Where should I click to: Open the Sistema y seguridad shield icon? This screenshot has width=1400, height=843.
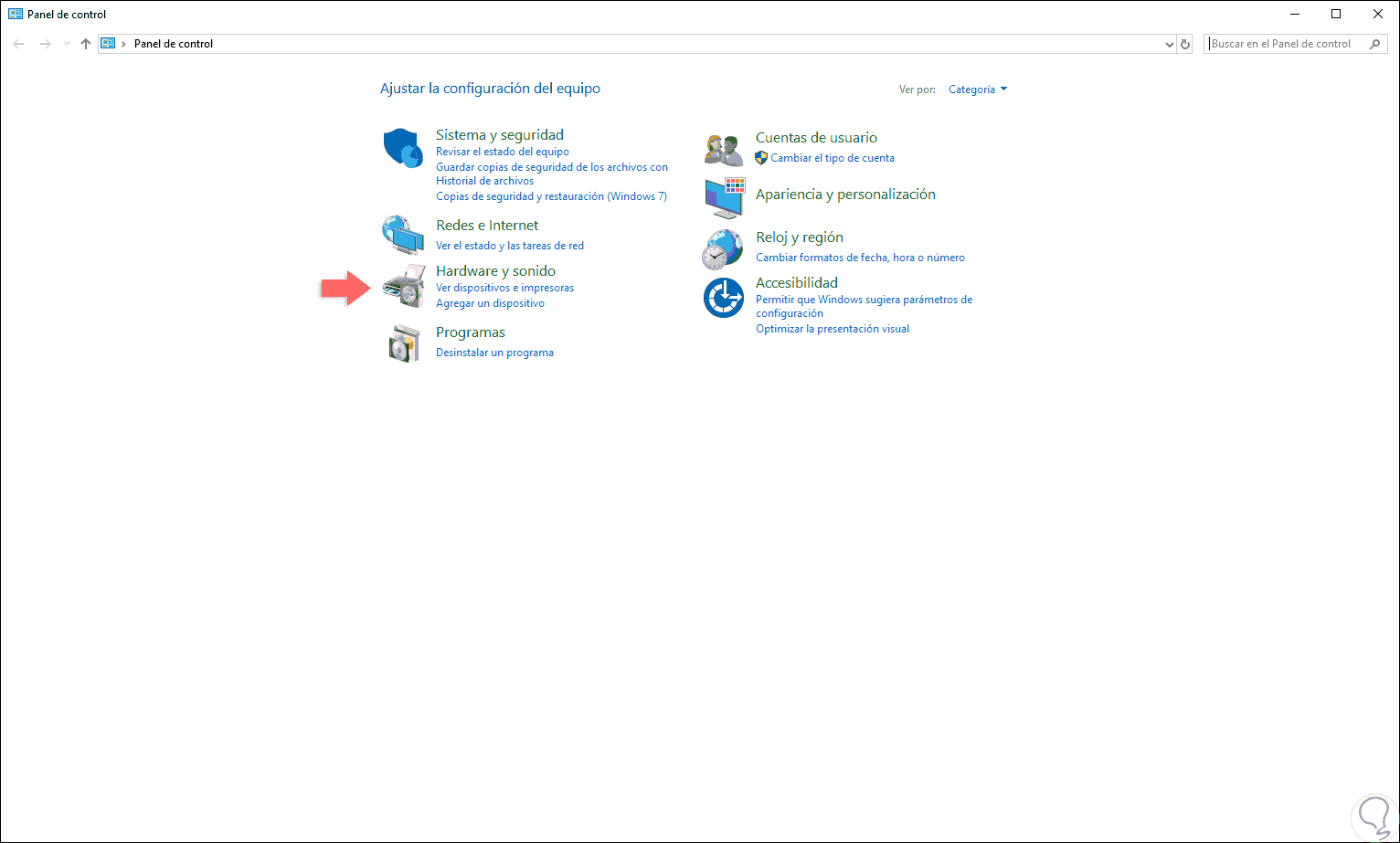click(402, 148)
